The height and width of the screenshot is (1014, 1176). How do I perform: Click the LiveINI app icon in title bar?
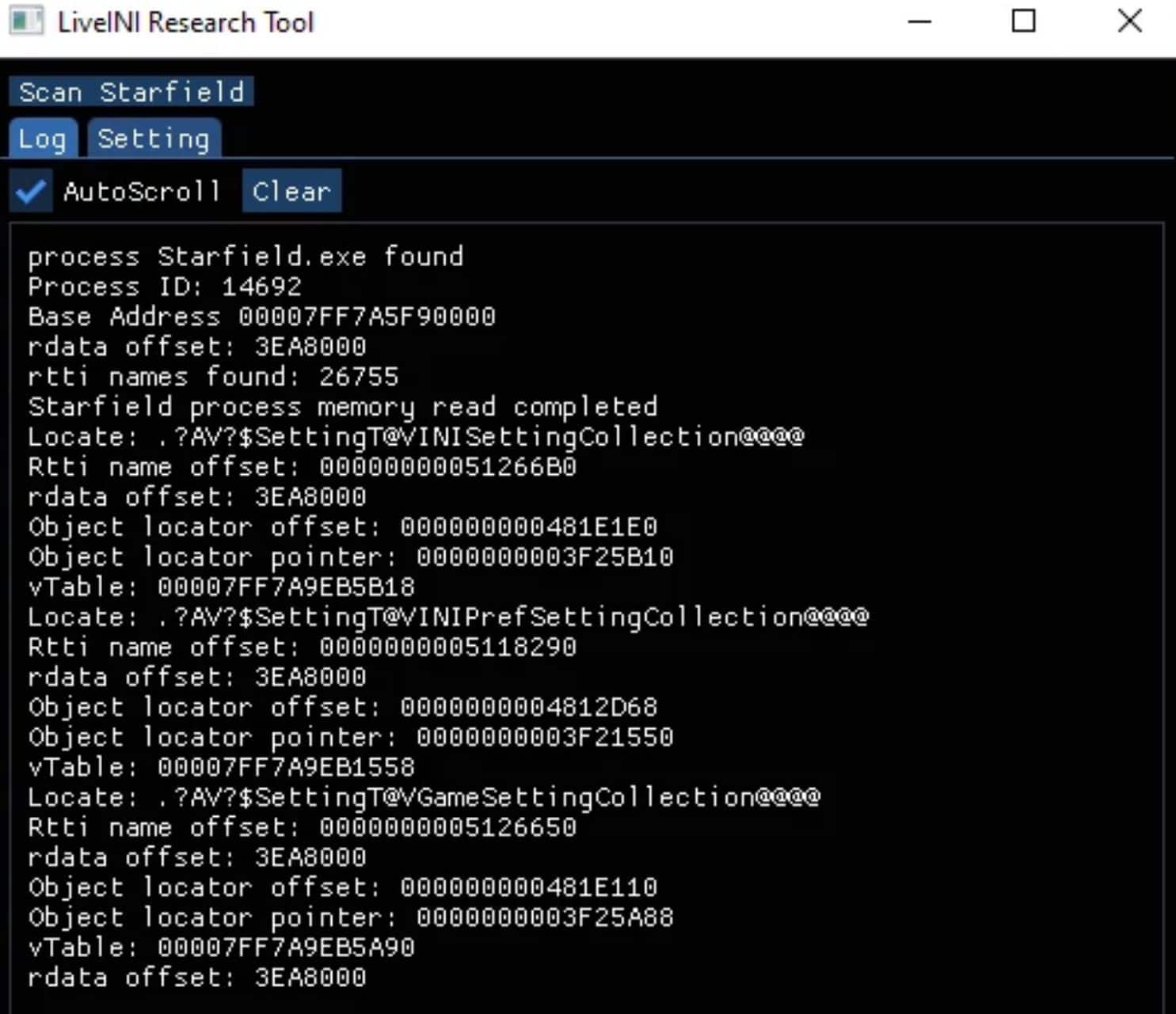(26, 21)
